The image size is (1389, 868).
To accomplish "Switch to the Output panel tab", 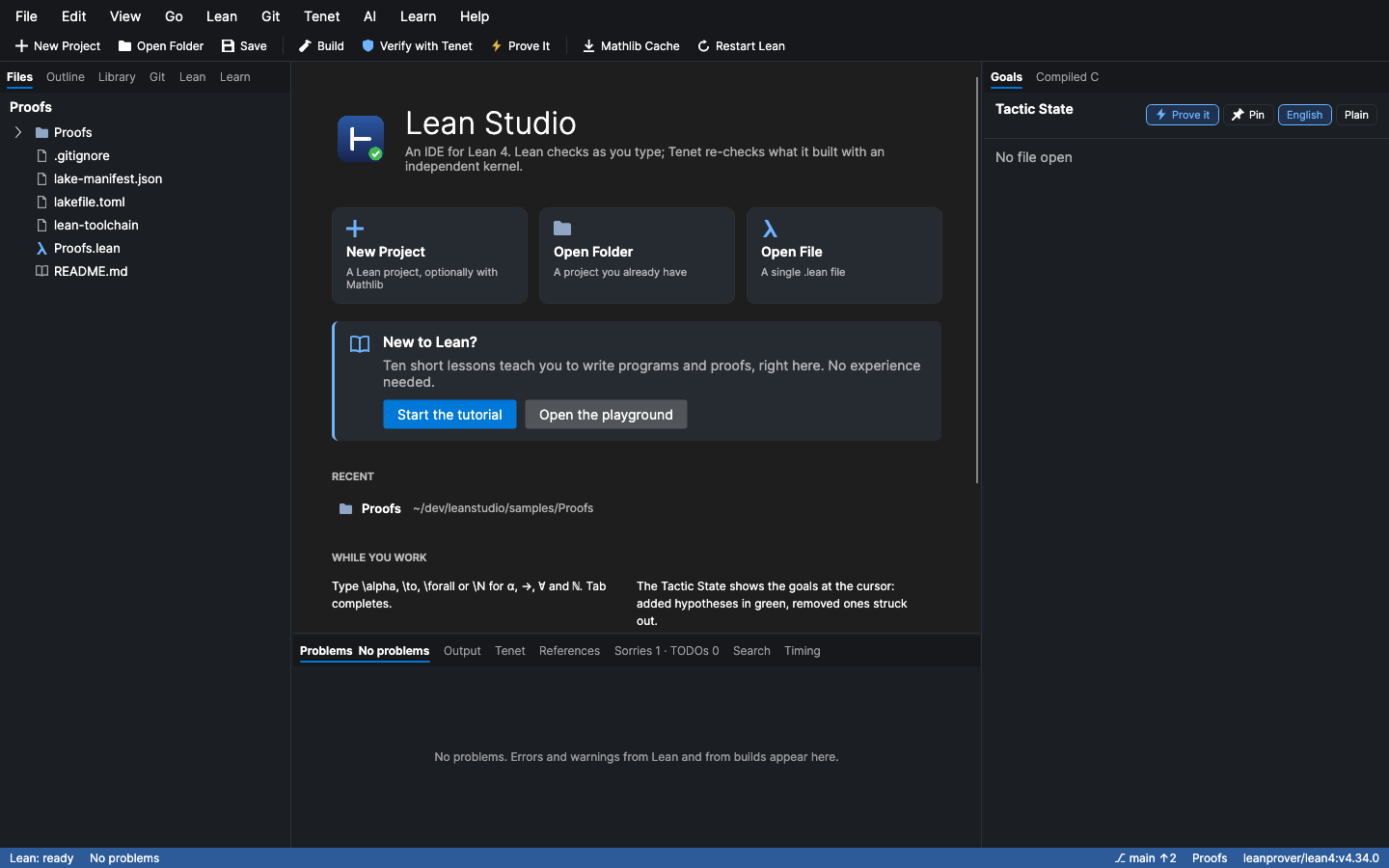I will (x=462, y=651).
